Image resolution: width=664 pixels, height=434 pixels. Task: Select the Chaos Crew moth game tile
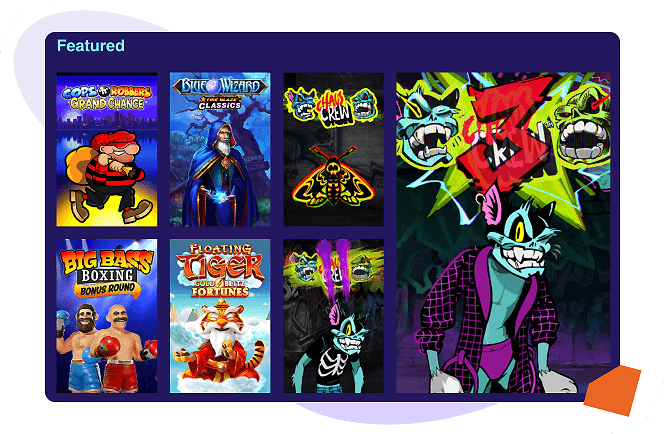click(333, 149)
